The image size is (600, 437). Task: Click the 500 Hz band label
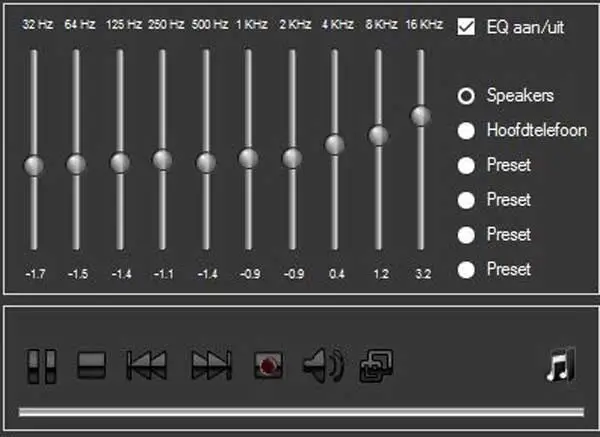tap(210, 24)
